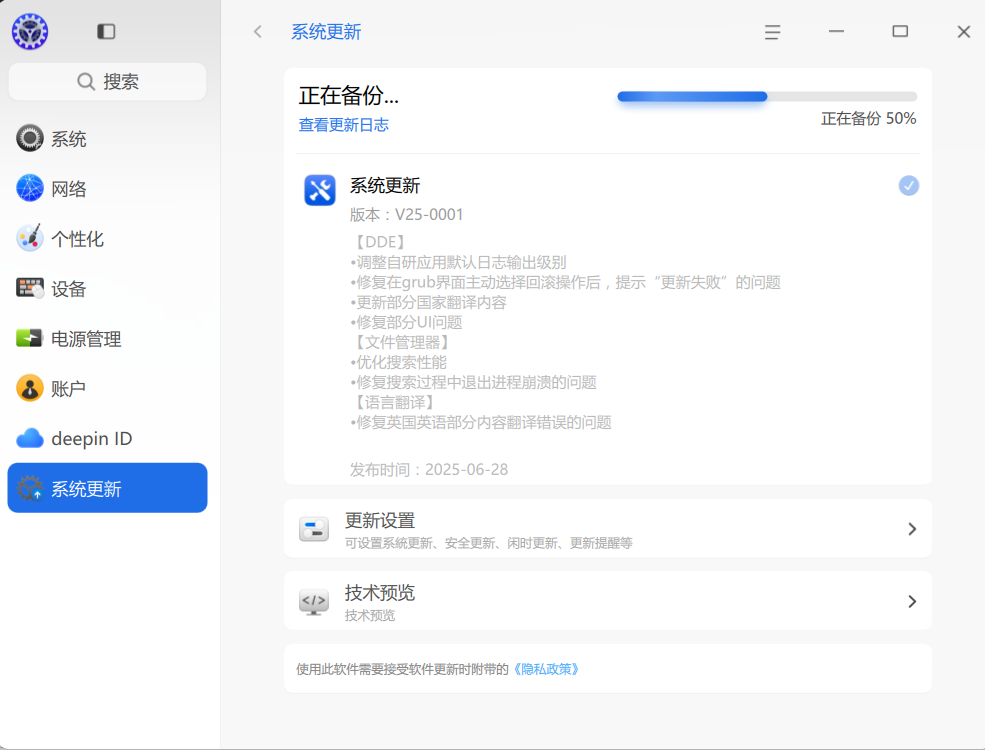Click the Control Center app logo icon

(30, 31)
